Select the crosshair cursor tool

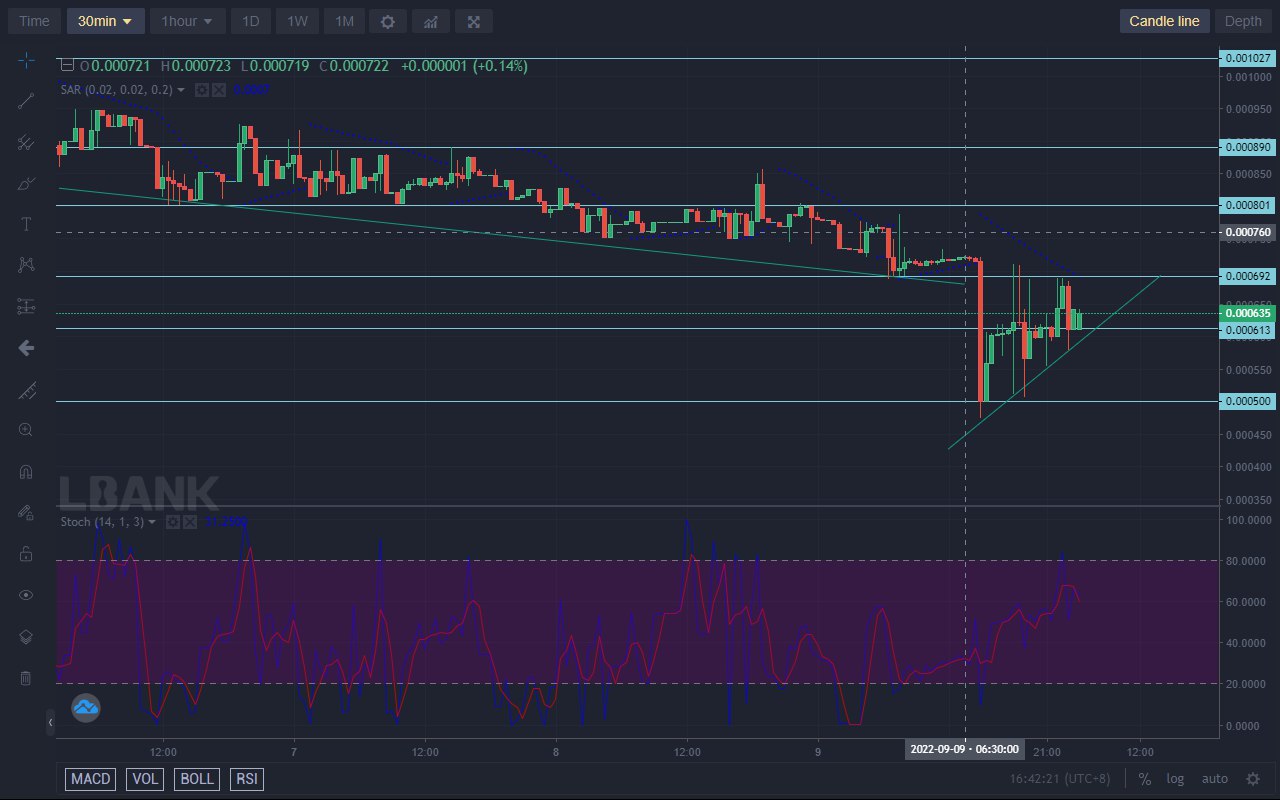(26, 60)
